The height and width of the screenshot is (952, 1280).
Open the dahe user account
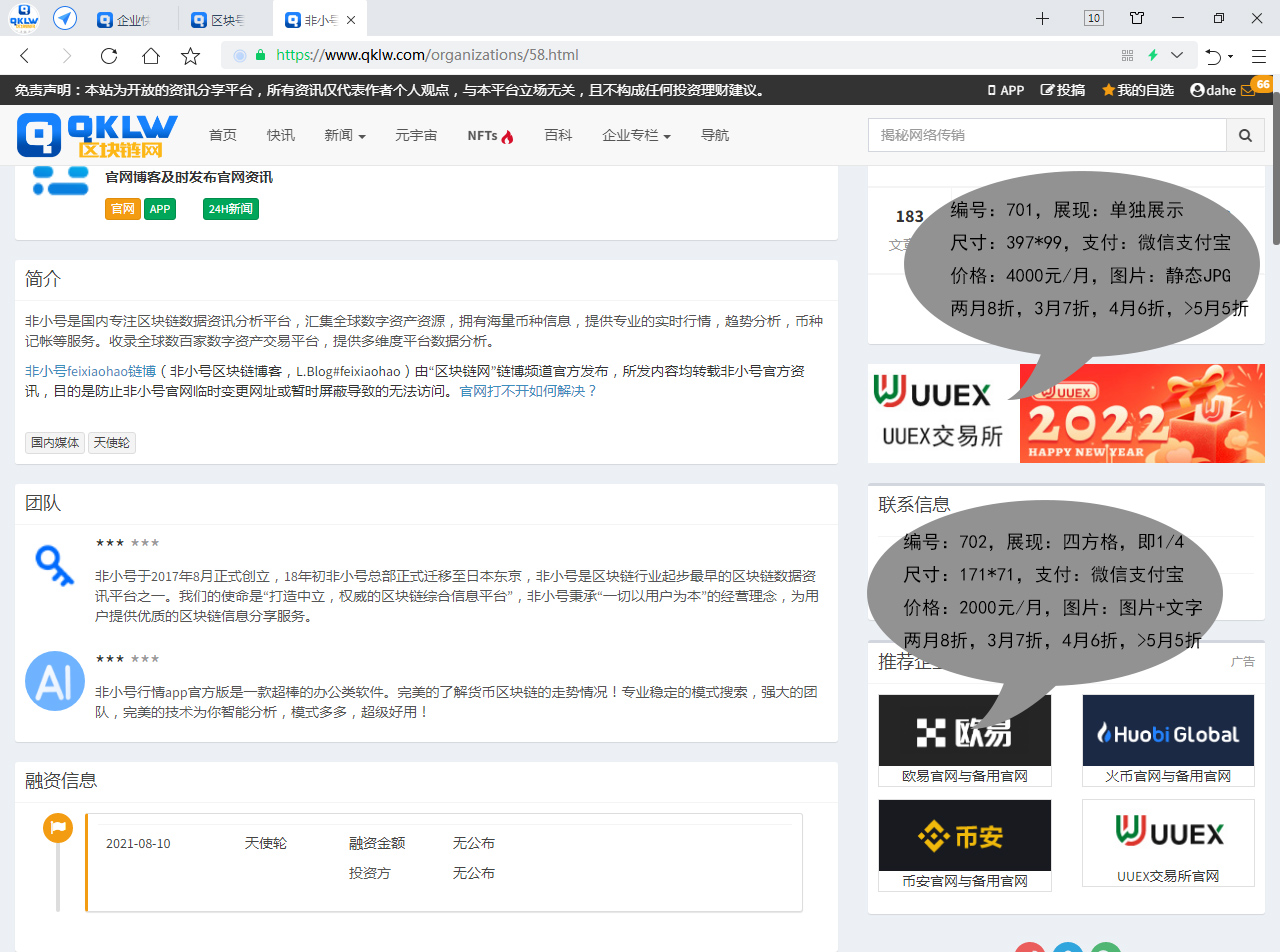[x=1213, y=90]
